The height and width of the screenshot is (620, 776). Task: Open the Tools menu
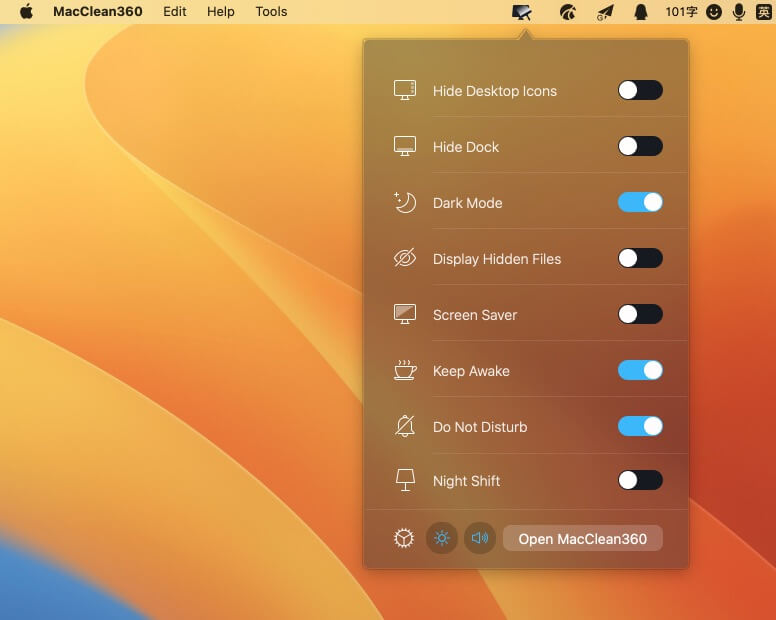click(x=271, y=11)
